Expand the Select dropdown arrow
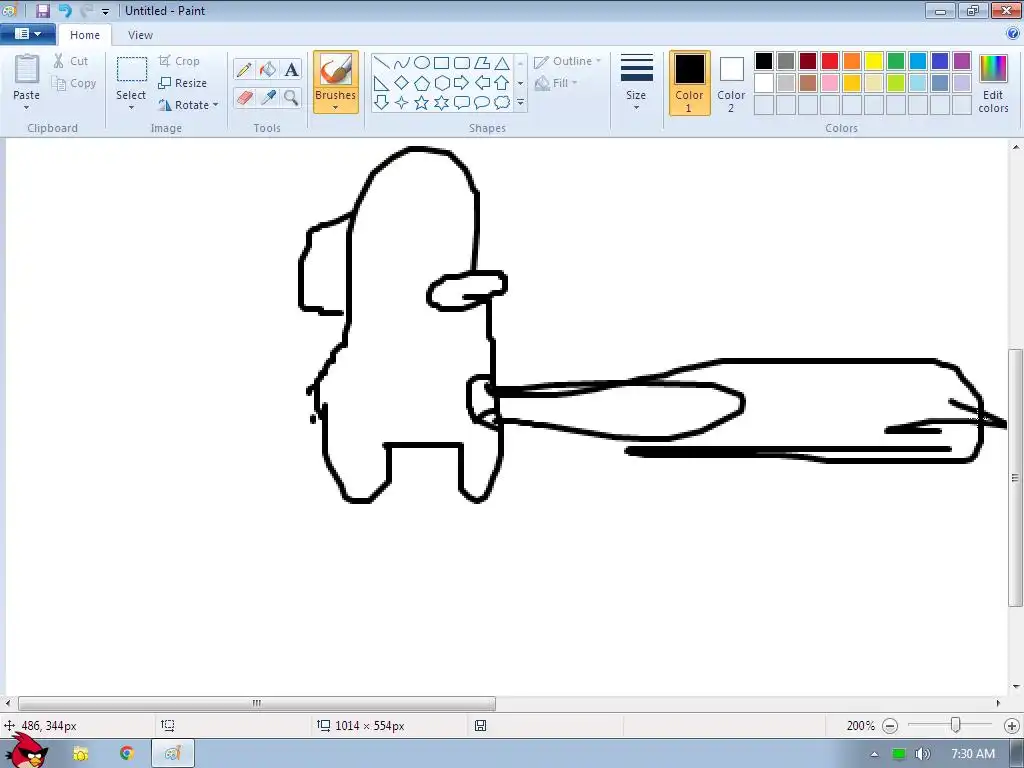Screen dimensions: 1024x768 click(131, 108)
